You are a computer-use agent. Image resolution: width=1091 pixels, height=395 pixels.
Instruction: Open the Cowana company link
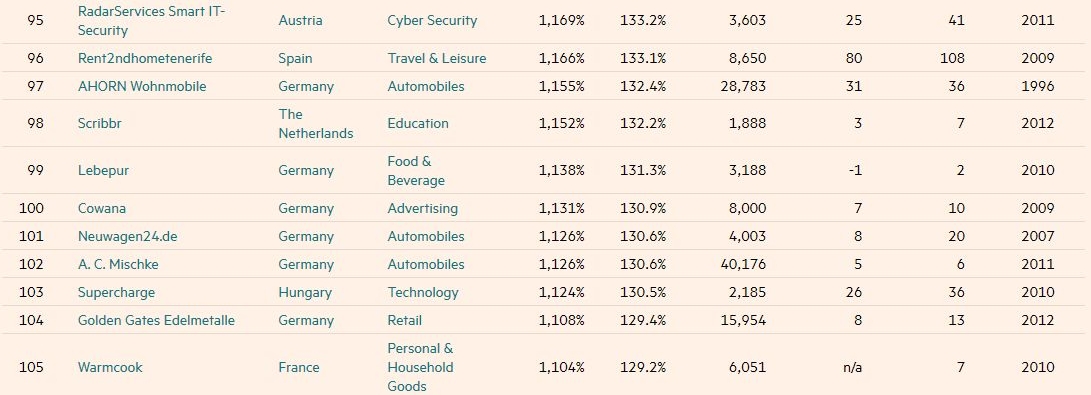(102, 208)
